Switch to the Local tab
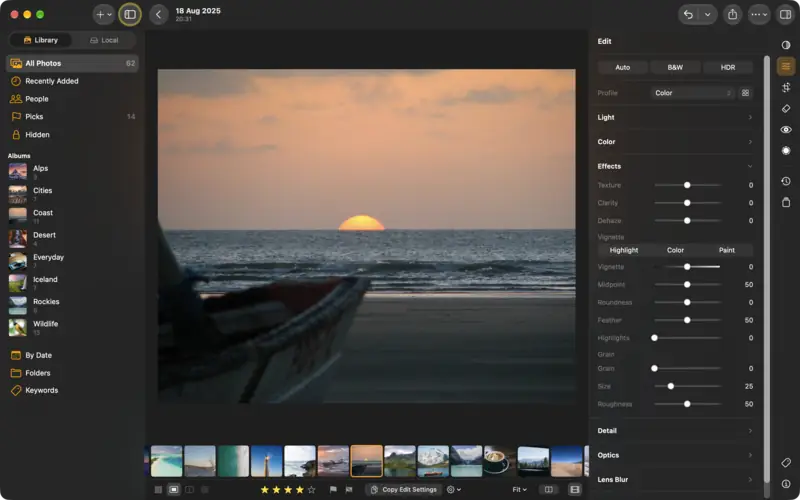Screen dimensions: 800x500 pos(104,40)
